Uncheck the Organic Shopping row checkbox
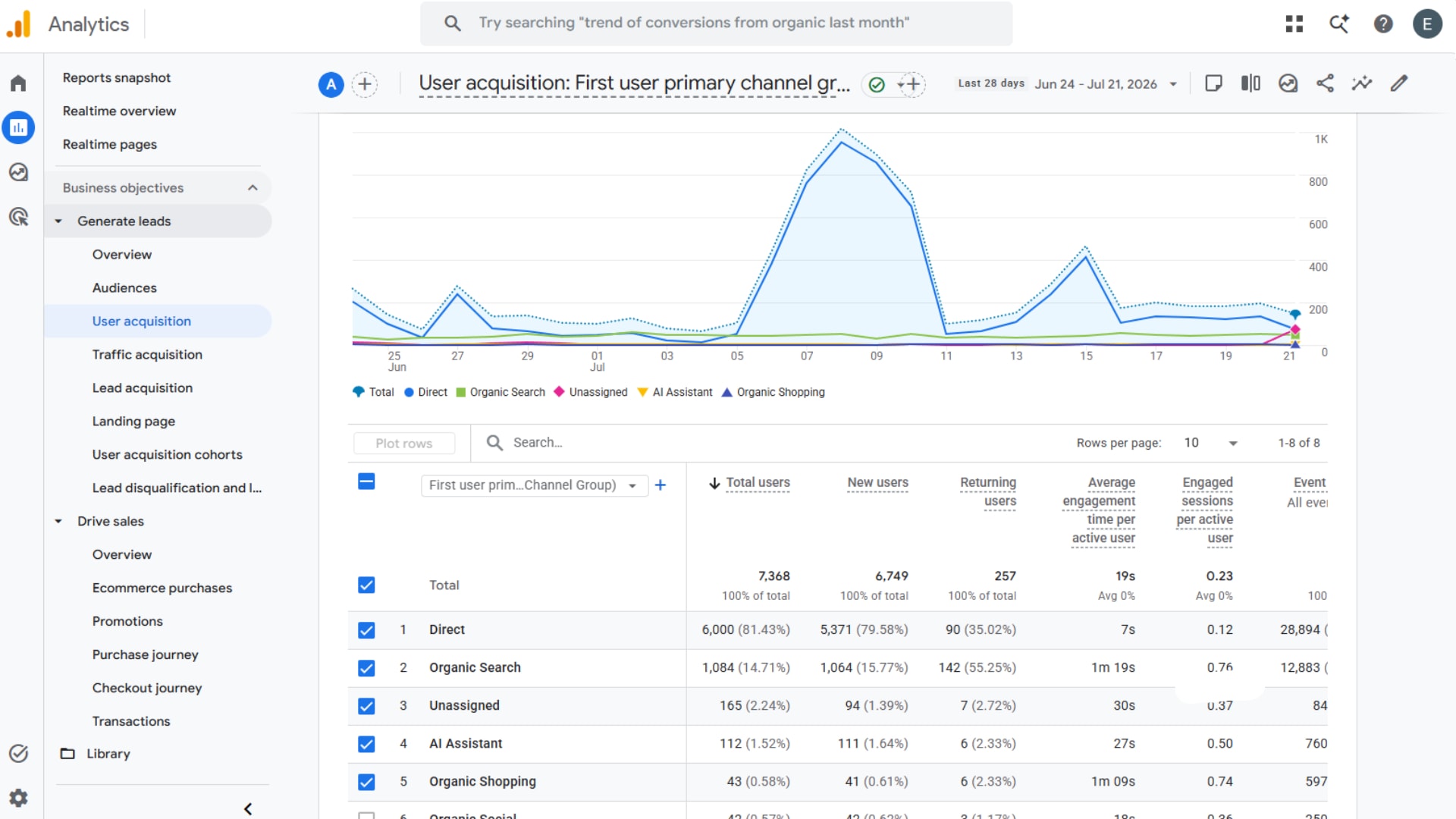The height and width of the screenshot is (819, 1456). pyautogui.click(x=366, y=782)
